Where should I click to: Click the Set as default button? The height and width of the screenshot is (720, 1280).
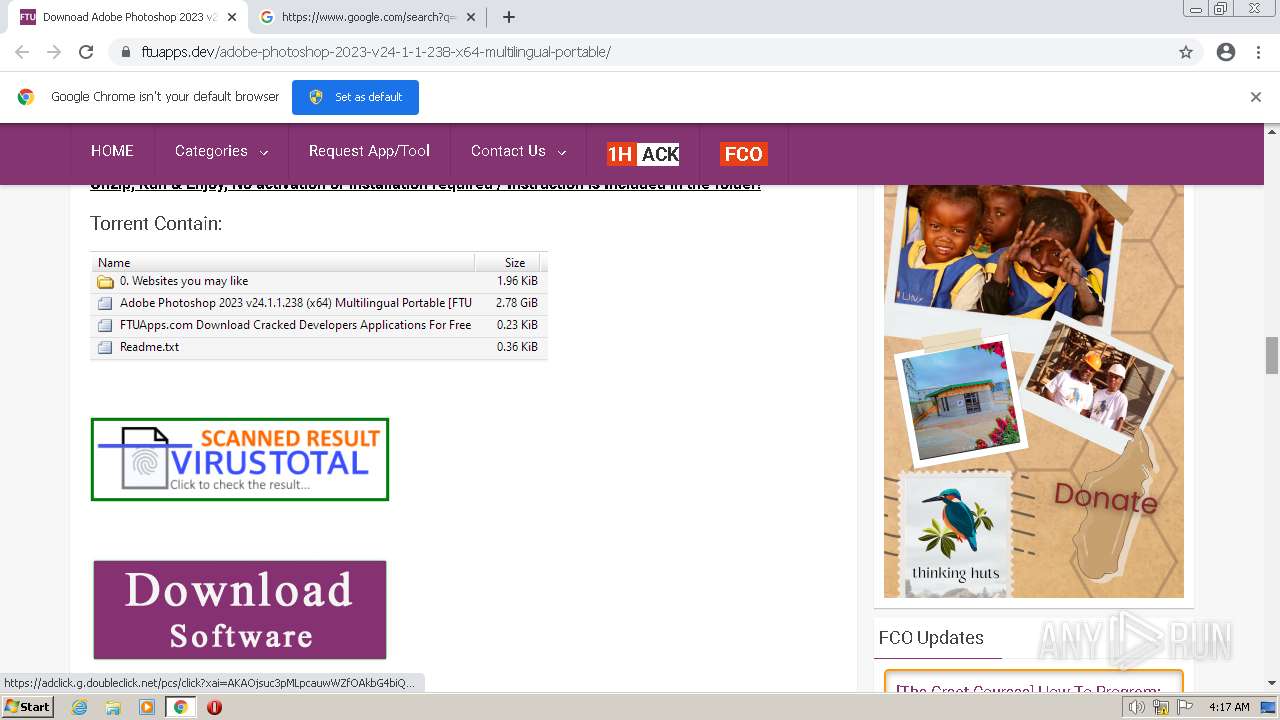tap(355, 97)
